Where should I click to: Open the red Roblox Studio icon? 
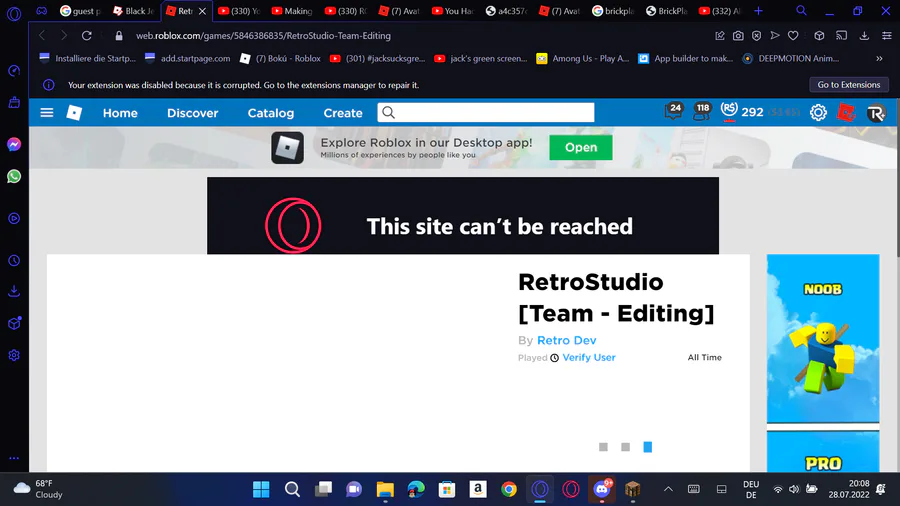tap(846, 112)
